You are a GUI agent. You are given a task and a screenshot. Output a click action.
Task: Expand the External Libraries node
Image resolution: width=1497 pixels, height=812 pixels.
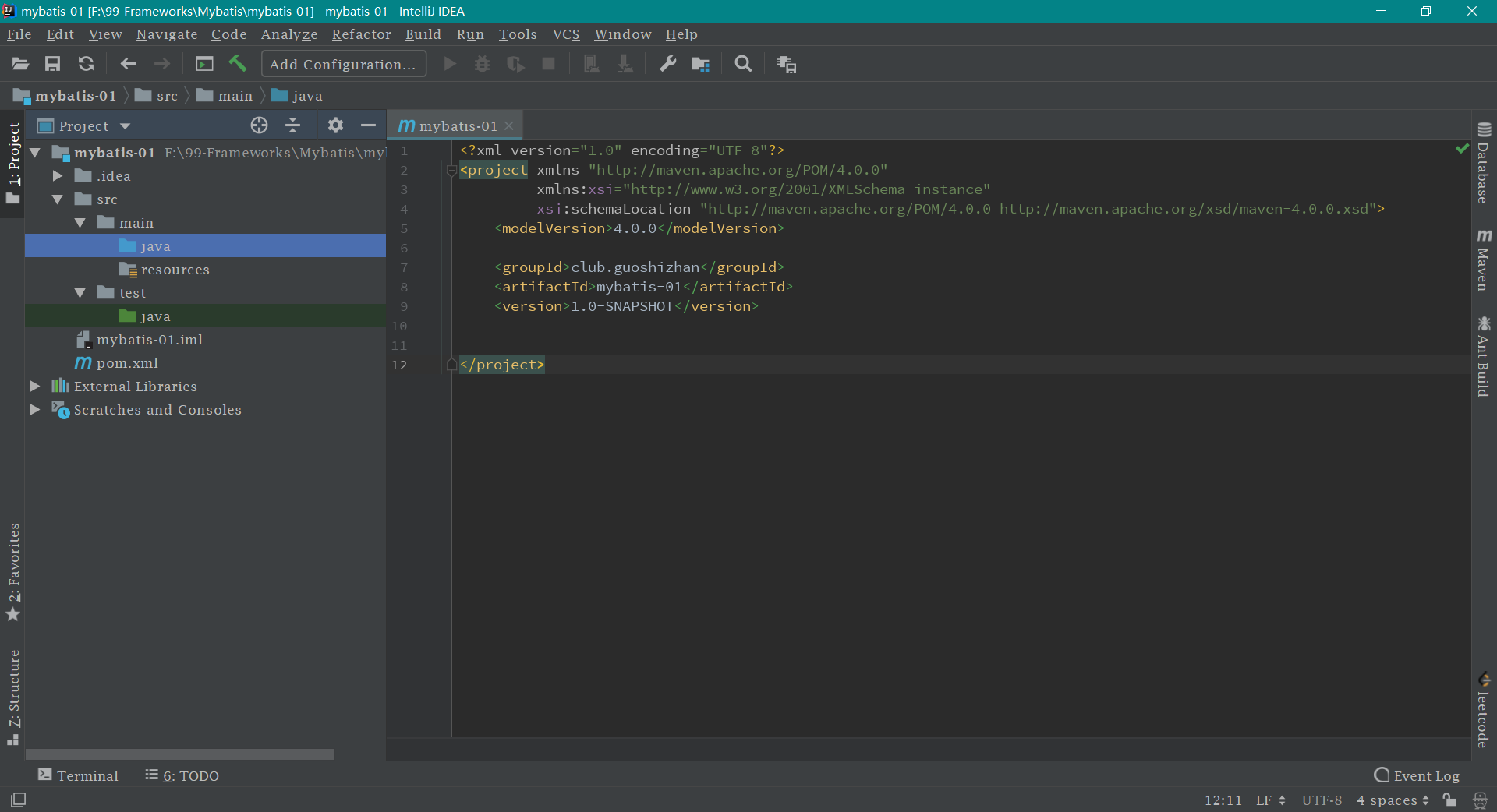coord(35,387)
